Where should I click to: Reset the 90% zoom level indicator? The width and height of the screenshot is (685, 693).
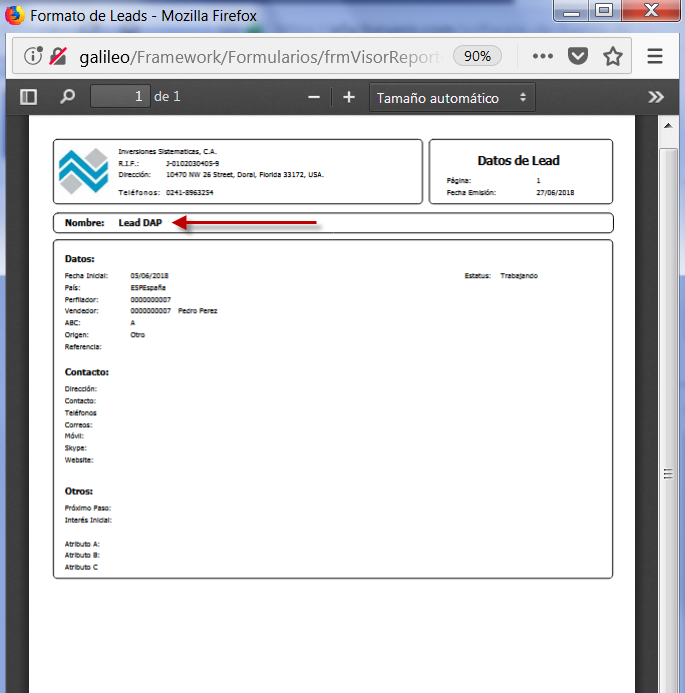coord(477,56)
